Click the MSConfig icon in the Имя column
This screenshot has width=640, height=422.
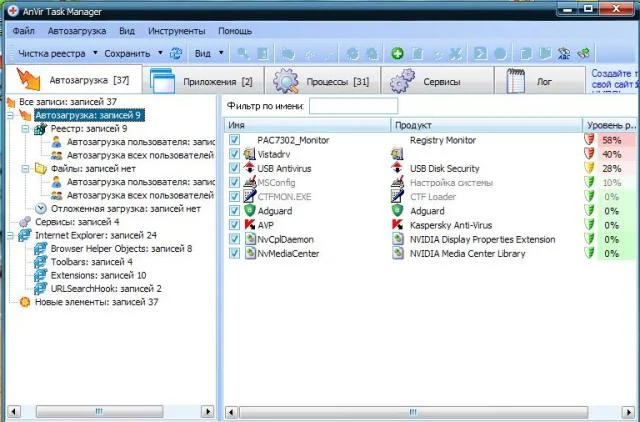[x=249, y=182]
